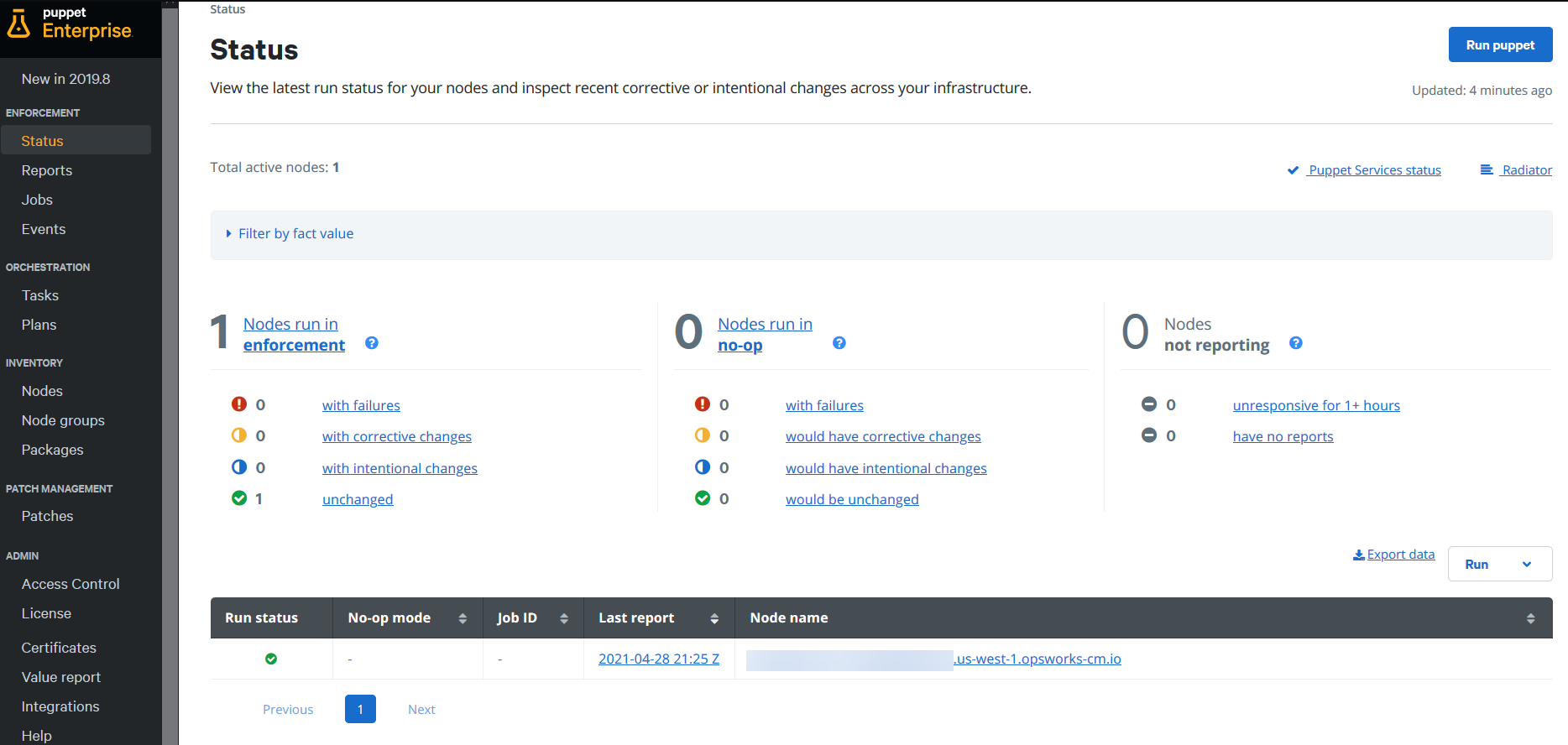Click the orange corrective icon under no-op
The width and height of the screenshot is (1568, 745).
pyautogui.click(x=703, y=435)
